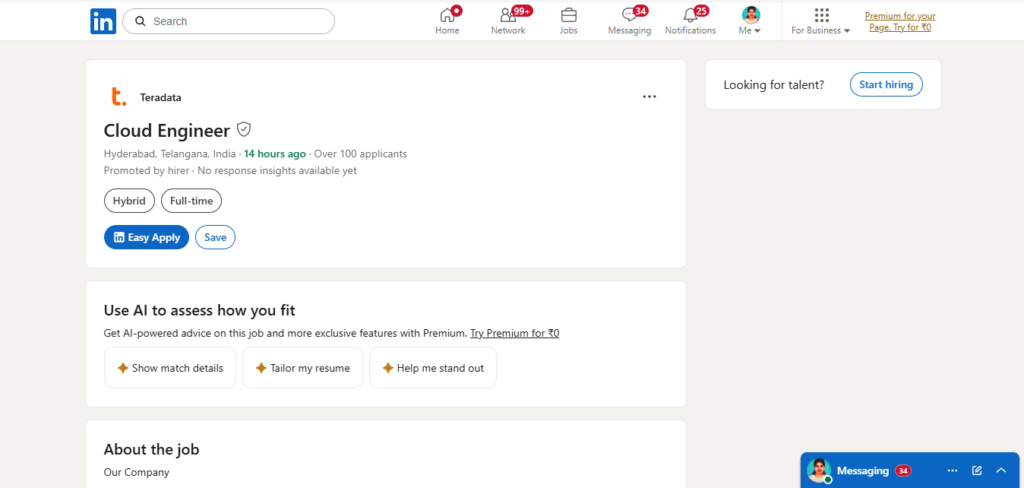
Task: Open the Teradata company name link
Action: point(161,97)
